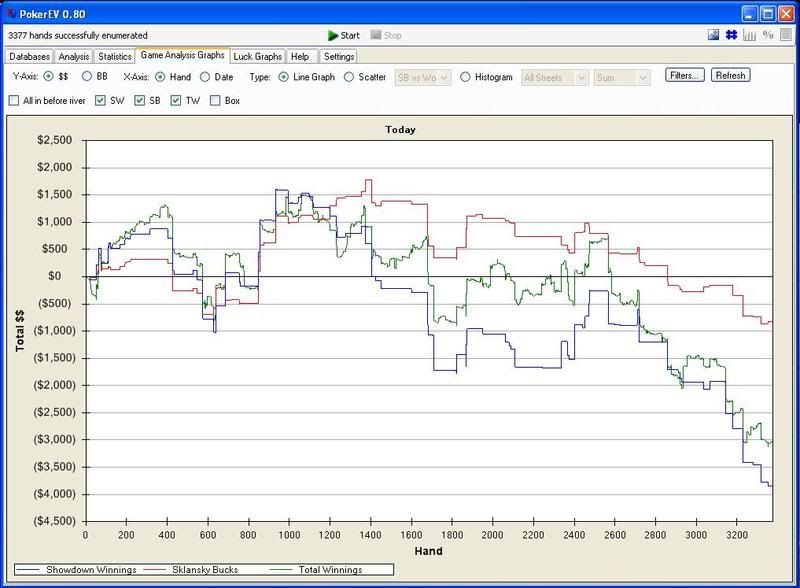
Task: Click the Start label in the toolbar
Action: click(x=350, y=35)
